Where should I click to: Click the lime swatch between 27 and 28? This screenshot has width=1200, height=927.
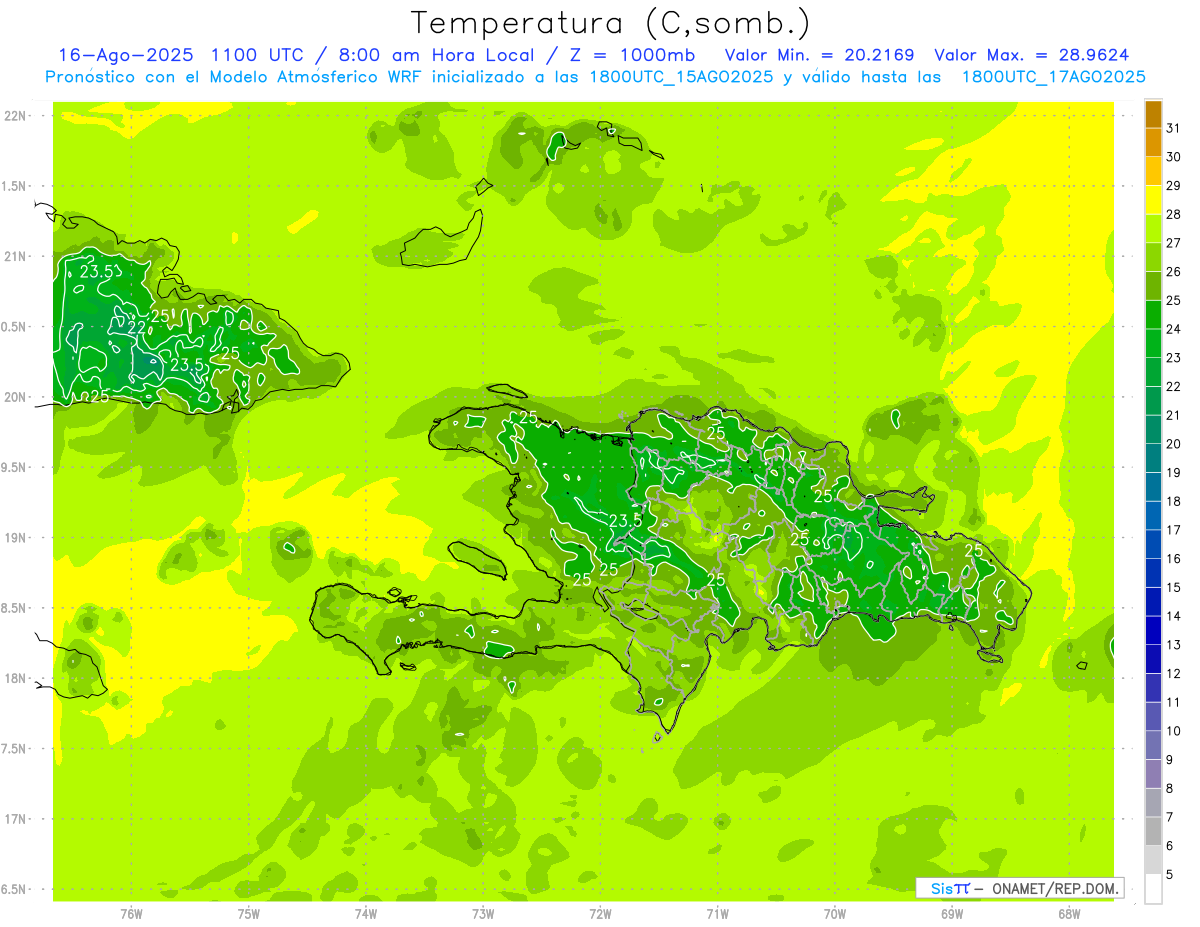pyautogui.click(x=1153, y=229)
